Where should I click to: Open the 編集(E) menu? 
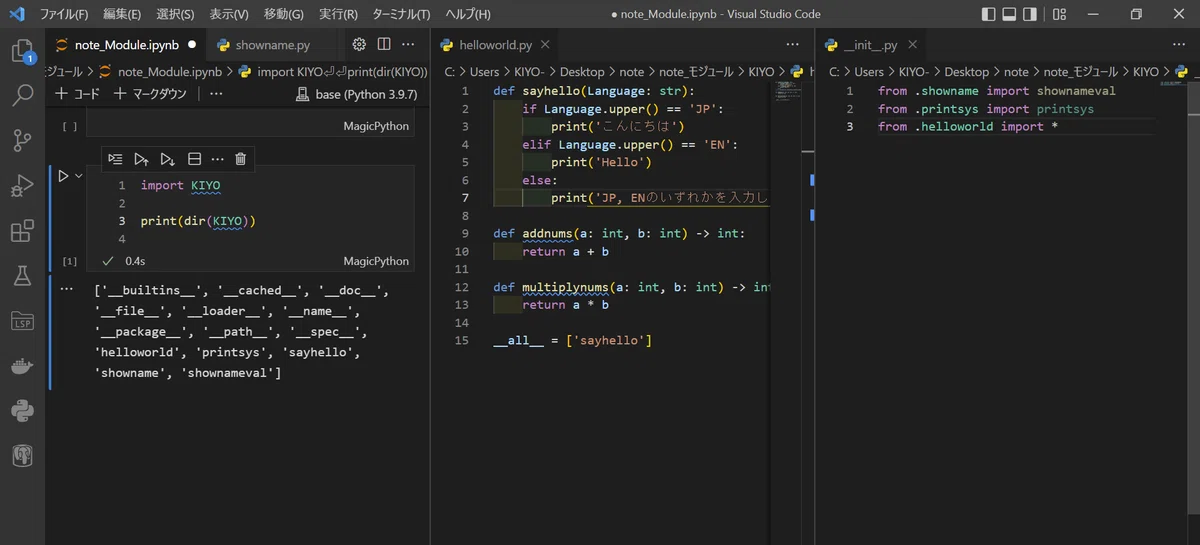[x=122, y=14]
